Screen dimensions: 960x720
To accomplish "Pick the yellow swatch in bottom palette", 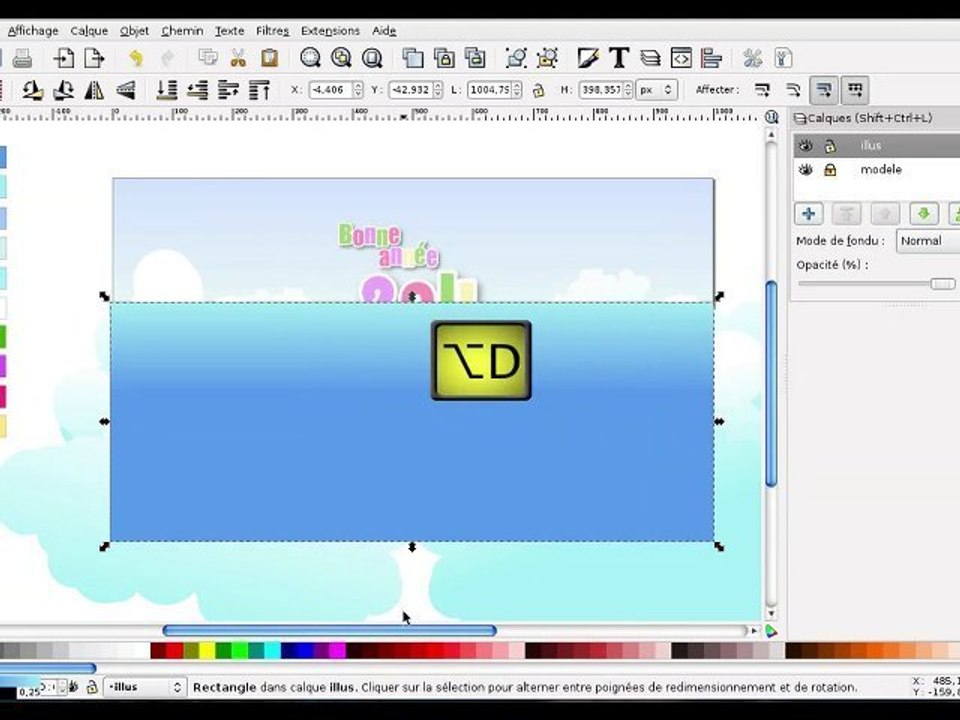I will (207, 650).
